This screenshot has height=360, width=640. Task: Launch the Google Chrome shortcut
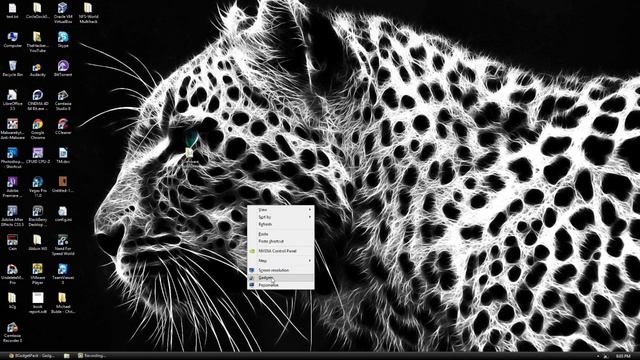38,129
